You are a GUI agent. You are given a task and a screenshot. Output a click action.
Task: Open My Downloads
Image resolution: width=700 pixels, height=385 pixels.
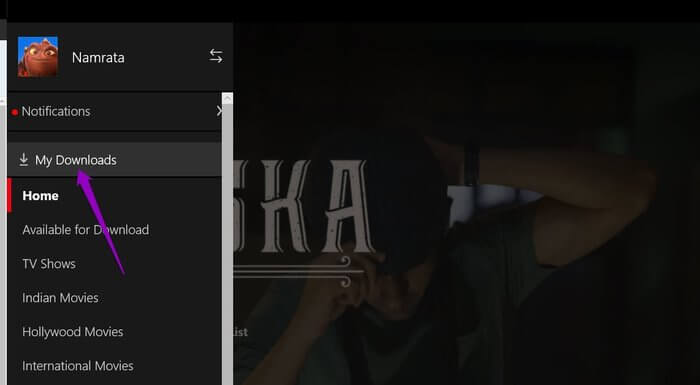pos(115,160)
